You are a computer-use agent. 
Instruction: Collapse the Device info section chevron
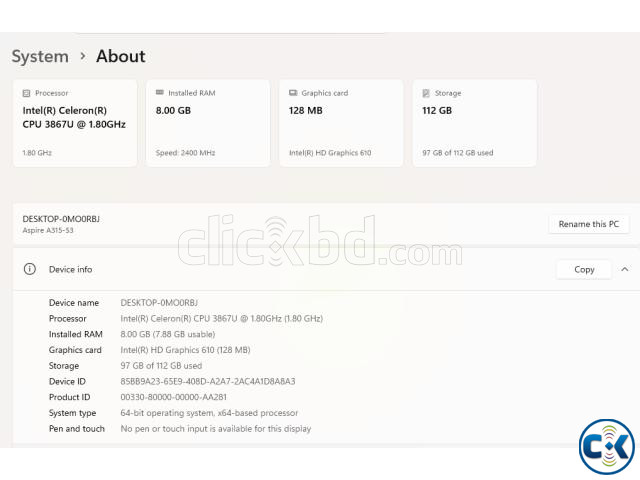(624, 269)
